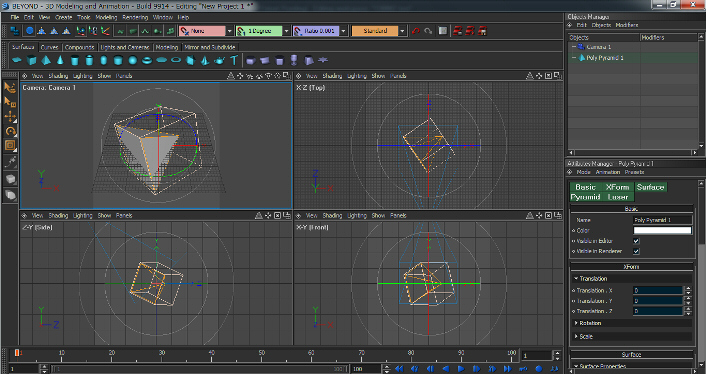
Task: Create a Poly Torus primitive
Action: (147, 60)
